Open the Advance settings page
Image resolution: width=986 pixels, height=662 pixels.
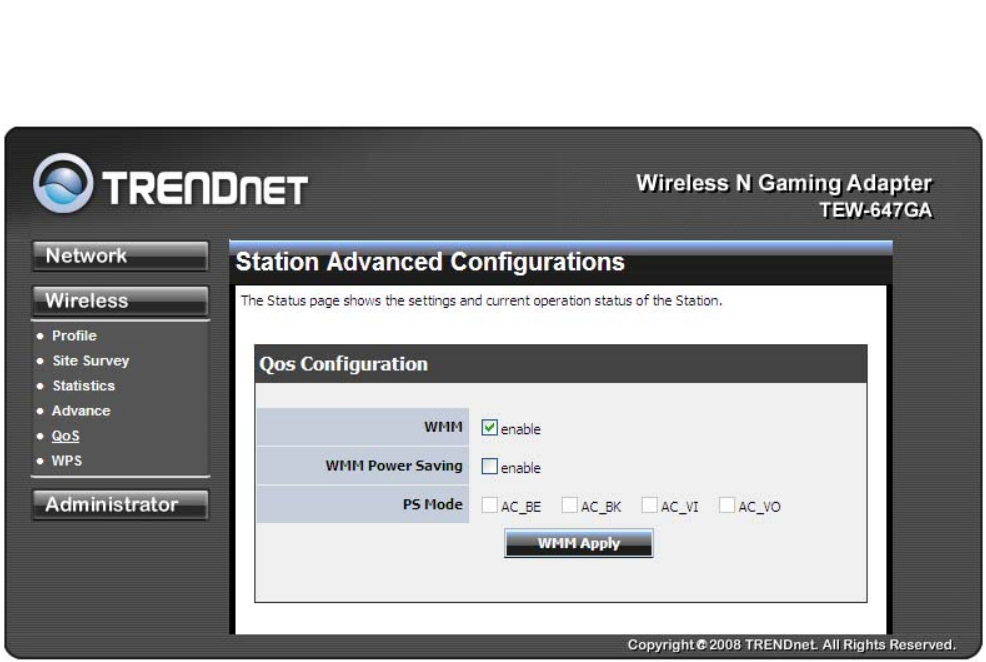click(80, 411)
